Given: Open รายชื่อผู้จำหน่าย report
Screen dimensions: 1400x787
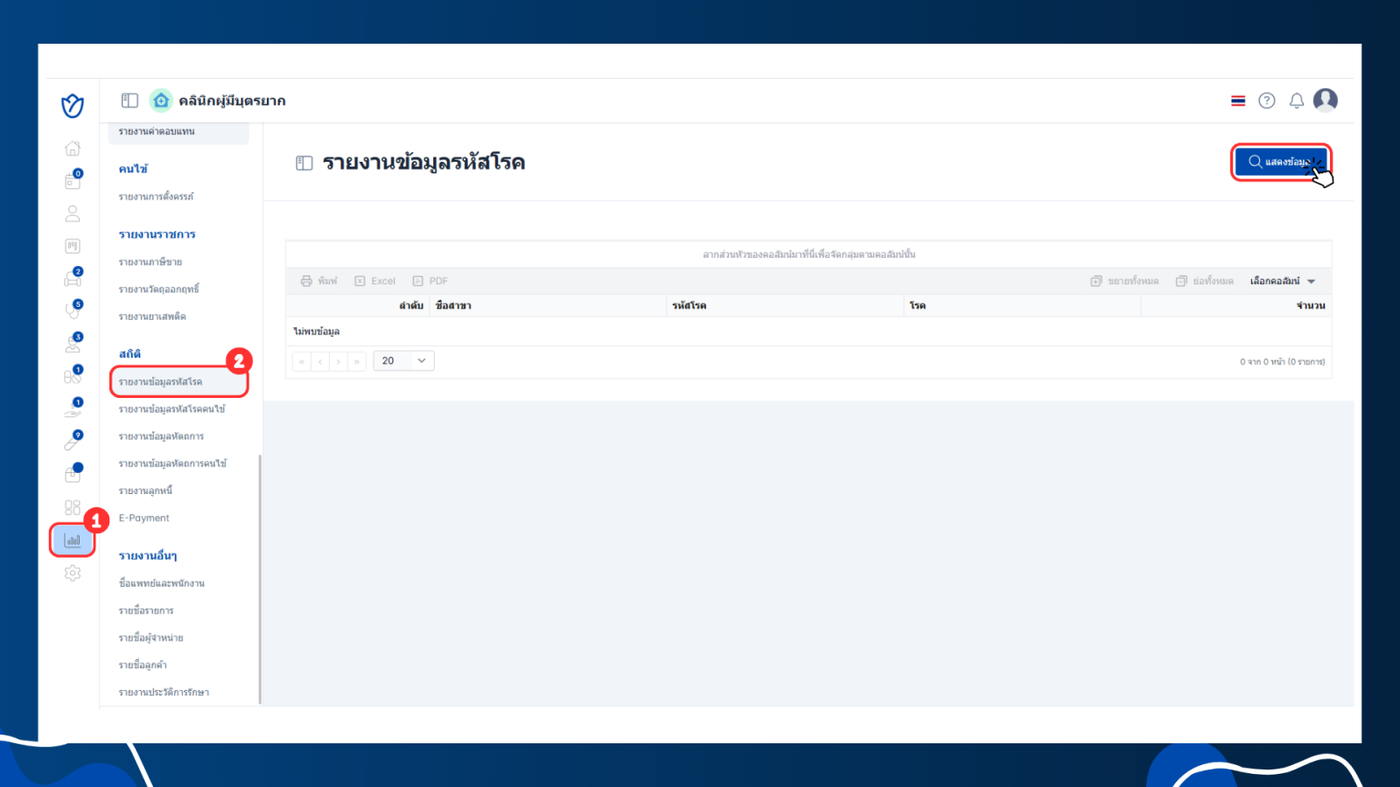Looking at the screenshot, I should 151,637.
